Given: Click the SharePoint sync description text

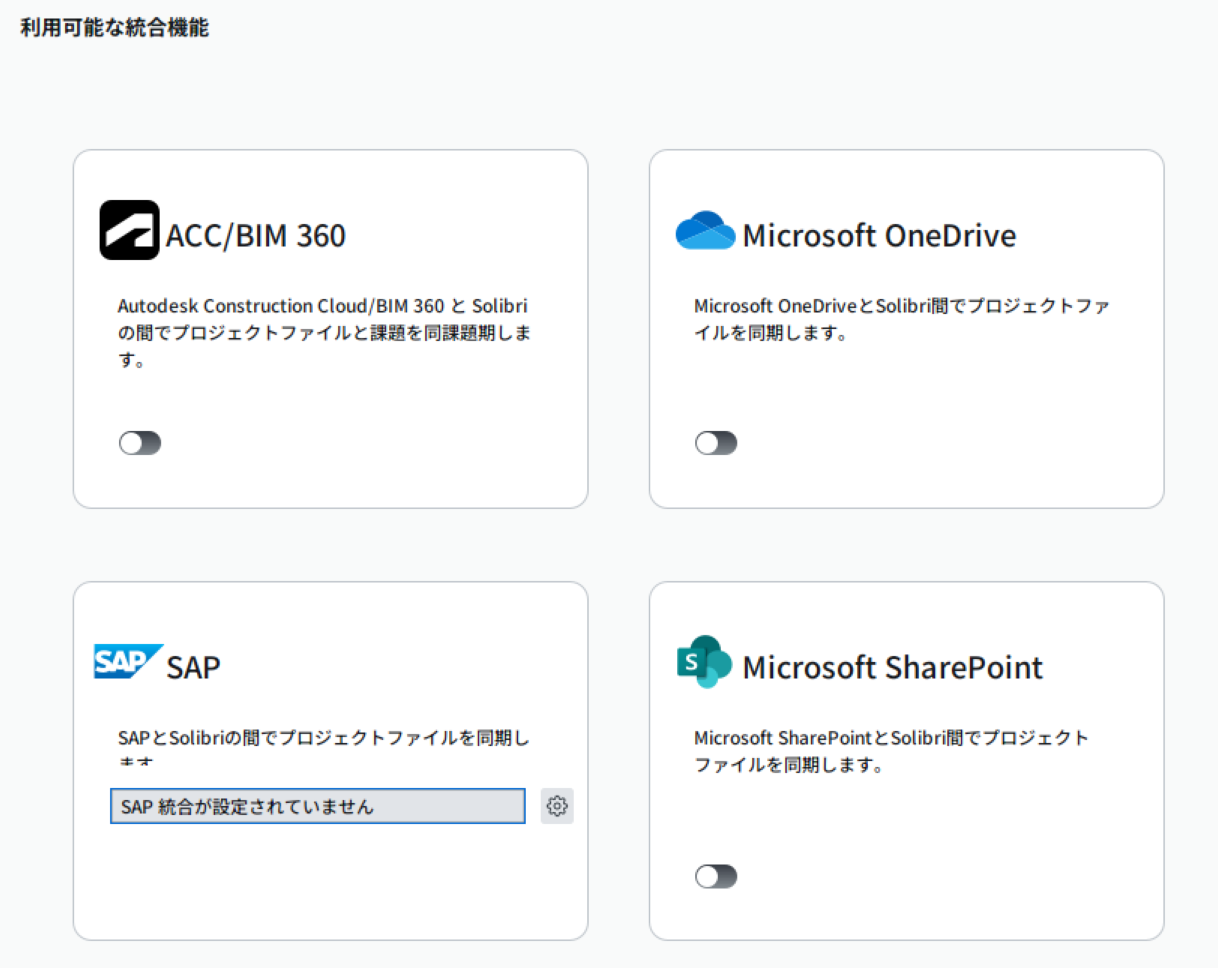Looking at the screenshot, I should pos(891,751).
